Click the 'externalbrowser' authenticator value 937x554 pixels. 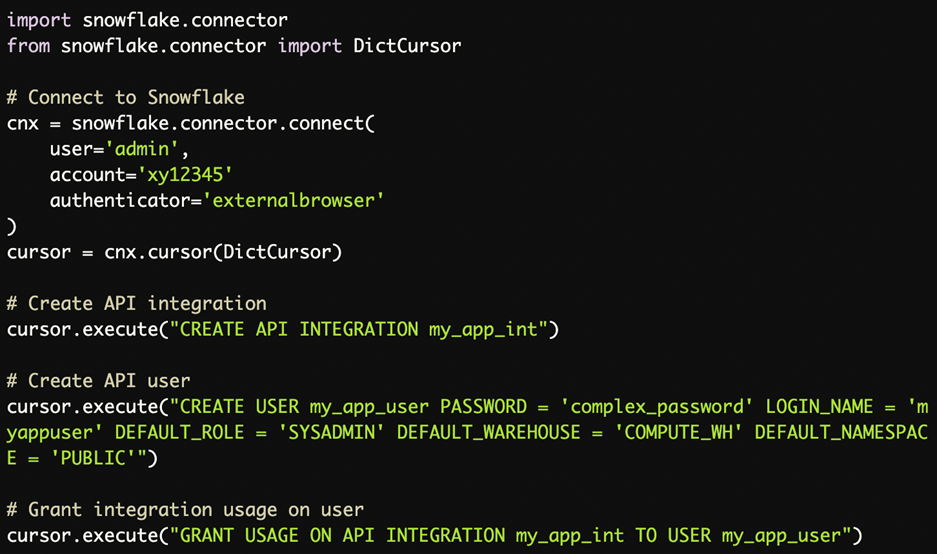(x=293, y=200)
